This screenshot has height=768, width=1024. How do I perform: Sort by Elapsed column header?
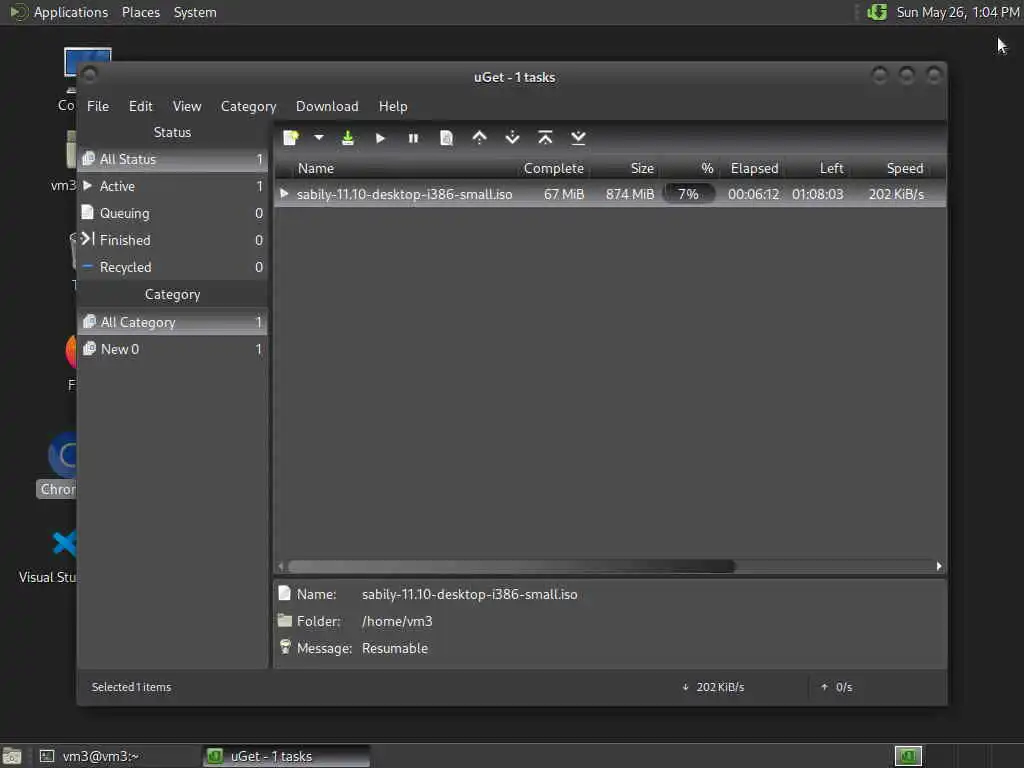(754, 168)
